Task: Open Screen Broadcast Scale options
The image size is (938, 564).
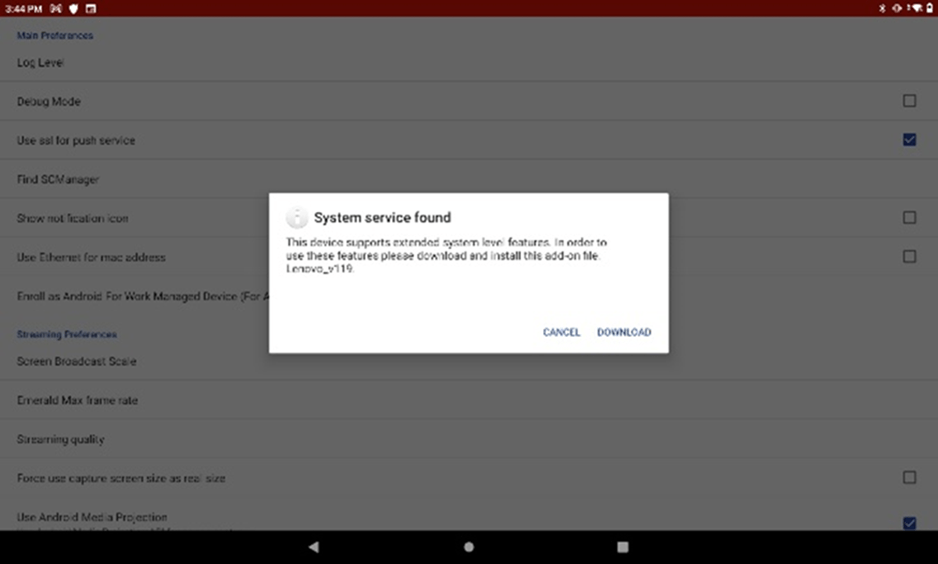Action: click(77, 361)
